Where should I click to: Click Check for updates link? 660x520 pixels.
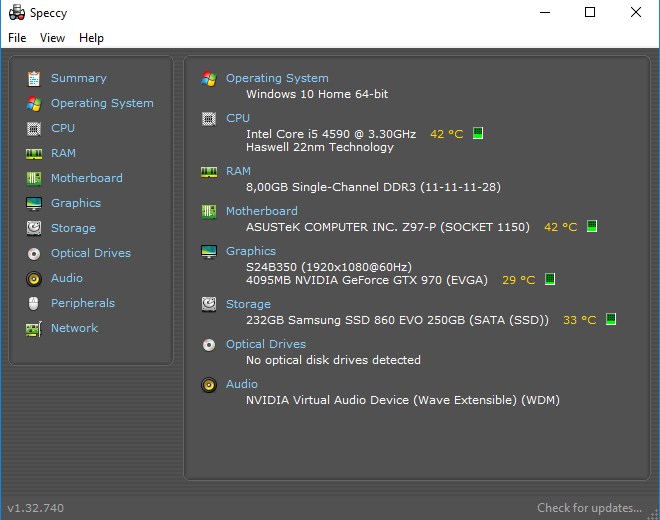click(x=589, y=508)
